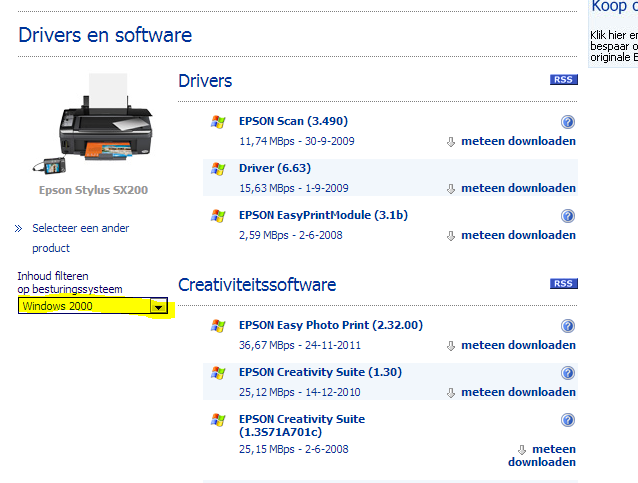Click 'meteen downloaden' for Driver (6.63)
The height and width of the screenshot is (483, 638).
[518, 188]
